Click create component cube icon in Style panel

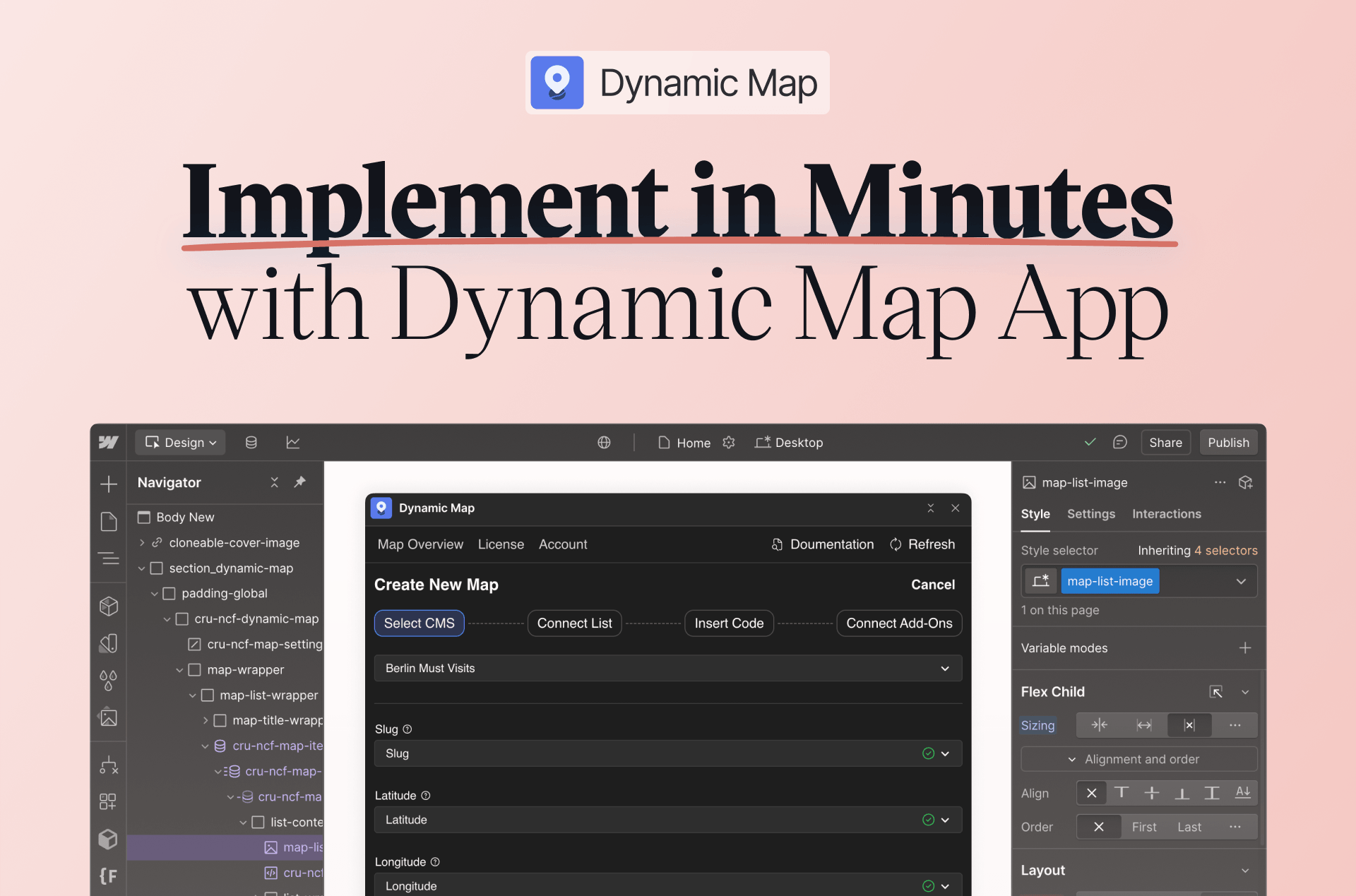pyautogui.click(x=1246, y=482)
